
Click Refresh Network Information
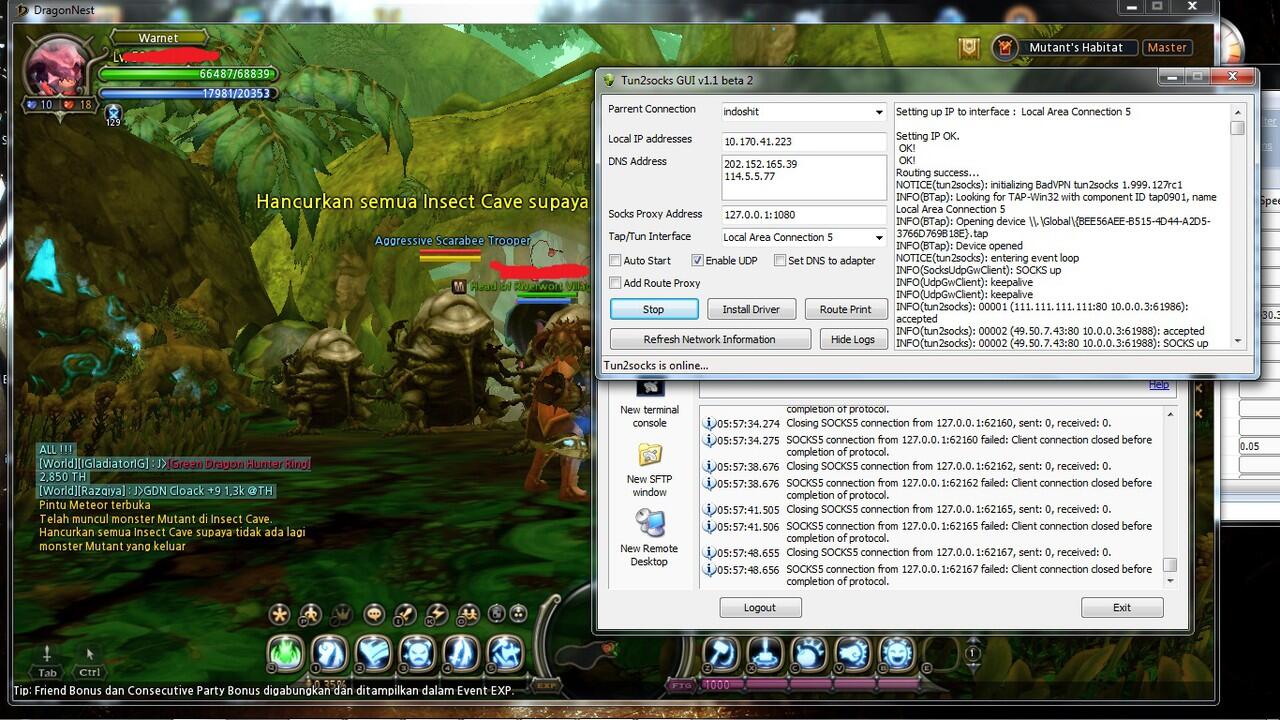[710, 339]
